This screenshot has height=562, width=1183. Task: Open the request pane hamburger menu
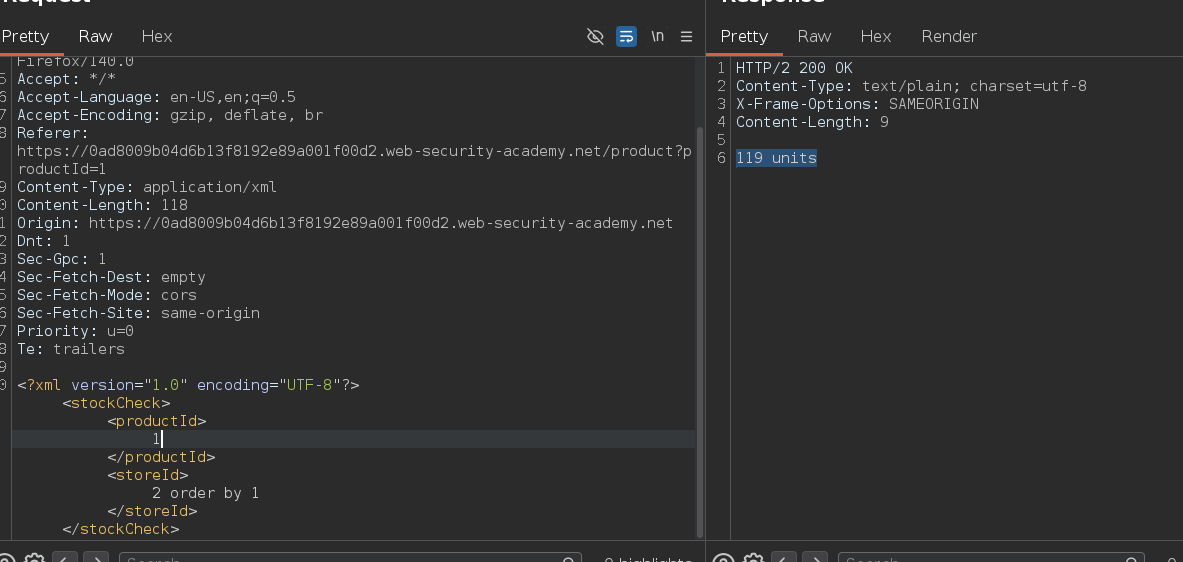pos(687,36)
